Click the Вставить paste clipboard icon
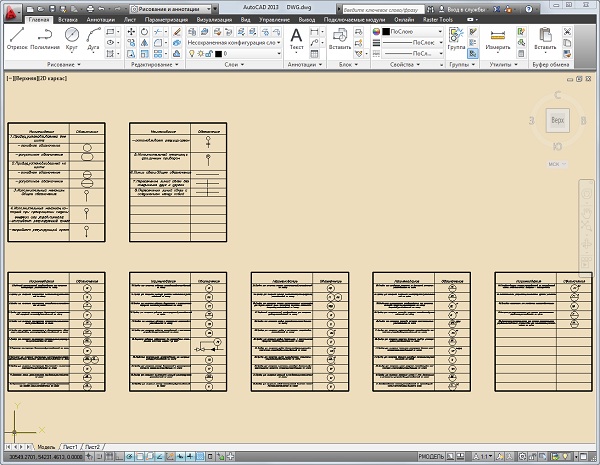The image size is (600, 465). 545,36
